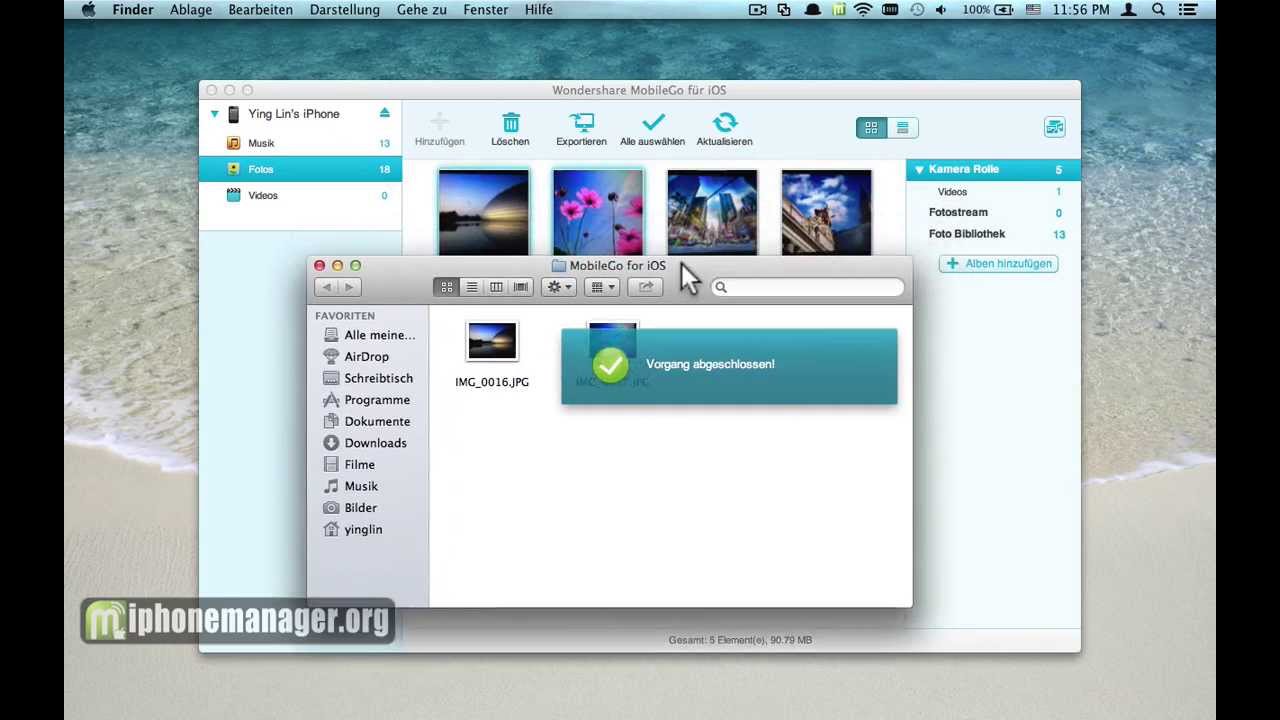Open the Bearbeiten menu
Screen dimensions: 1280x720
point(261,10)
